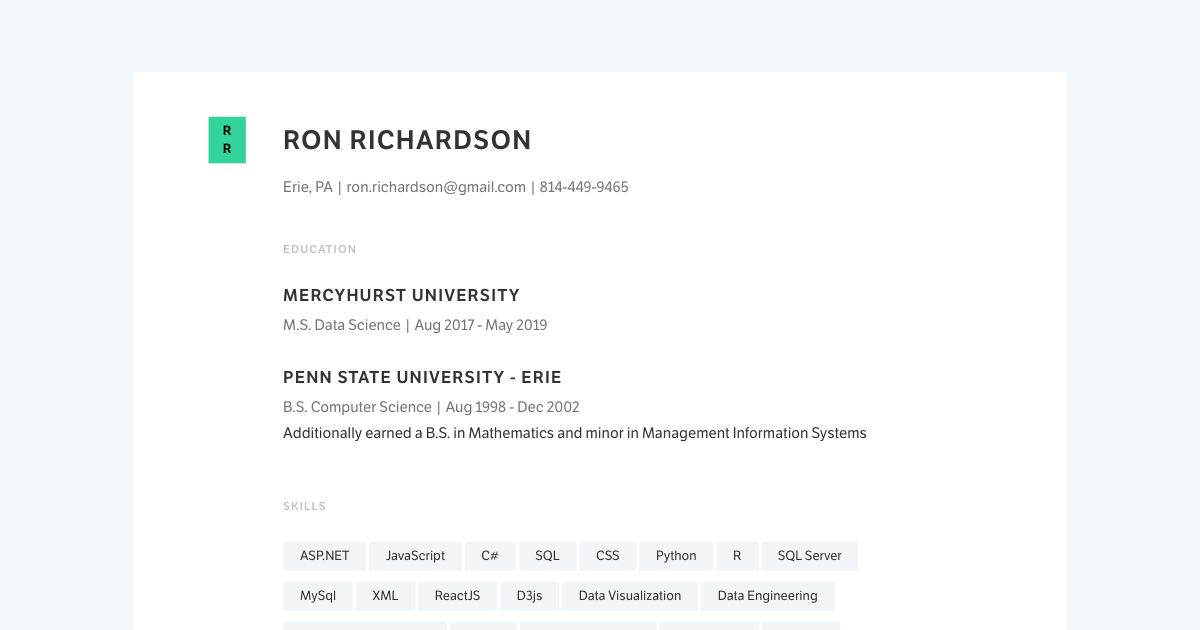Click the C# skill tag
Screen dimensions: 1200x630
(490, 556)
